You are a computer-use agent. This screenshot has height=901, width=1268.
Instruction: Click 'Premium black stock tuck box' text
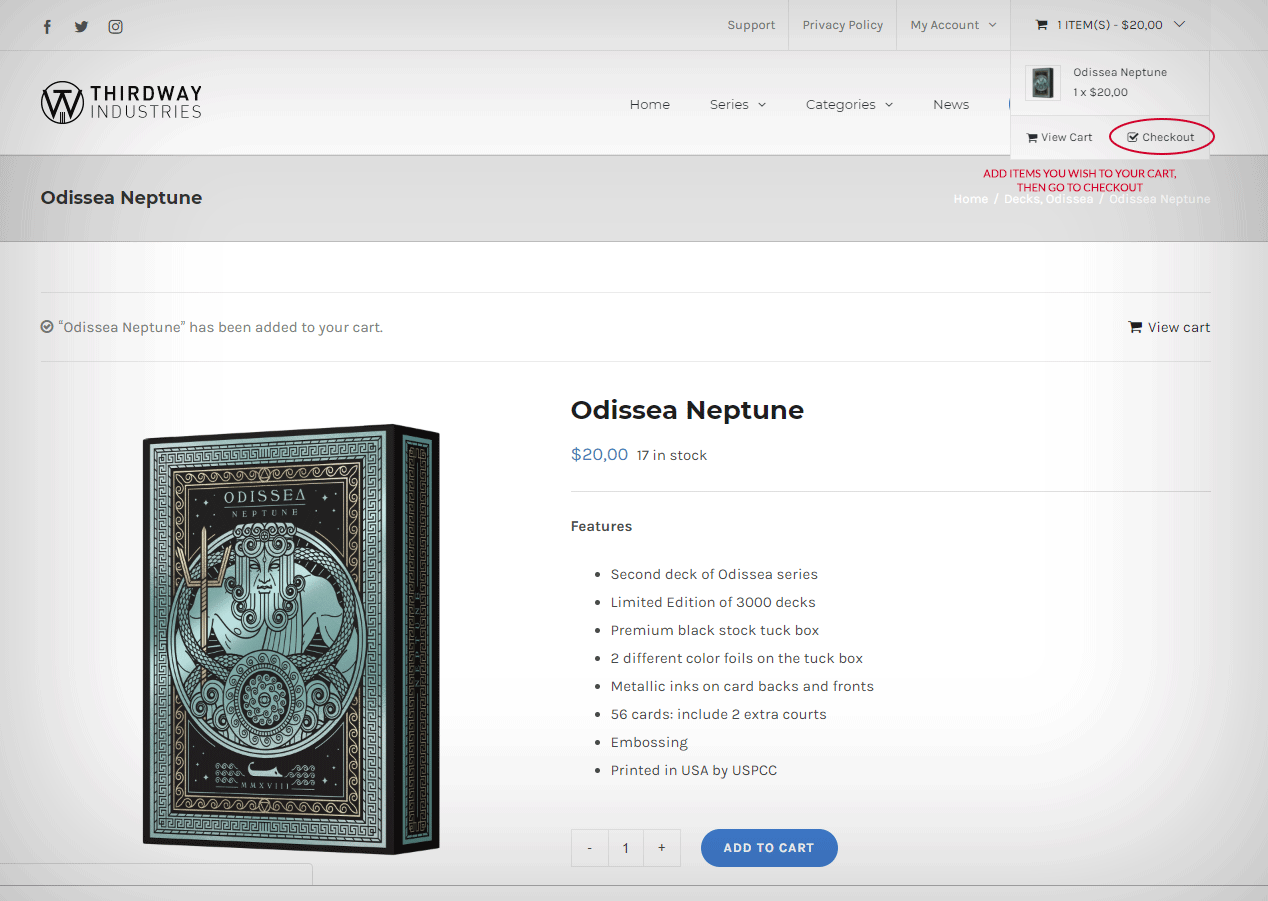(x=715, y=630)
